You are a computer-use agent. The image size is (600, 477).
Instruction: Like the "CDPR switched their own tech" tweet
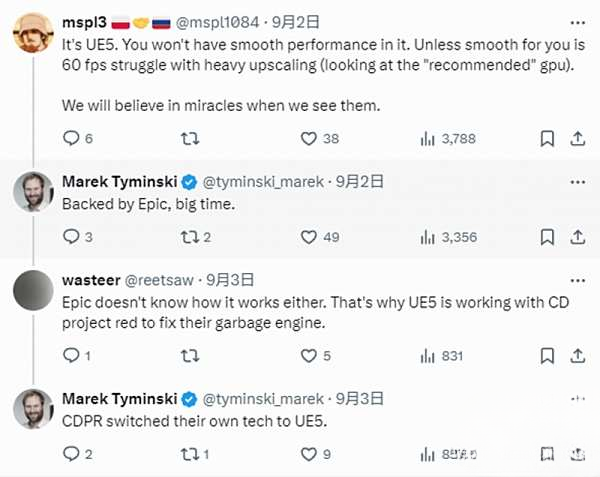point(310,454)
